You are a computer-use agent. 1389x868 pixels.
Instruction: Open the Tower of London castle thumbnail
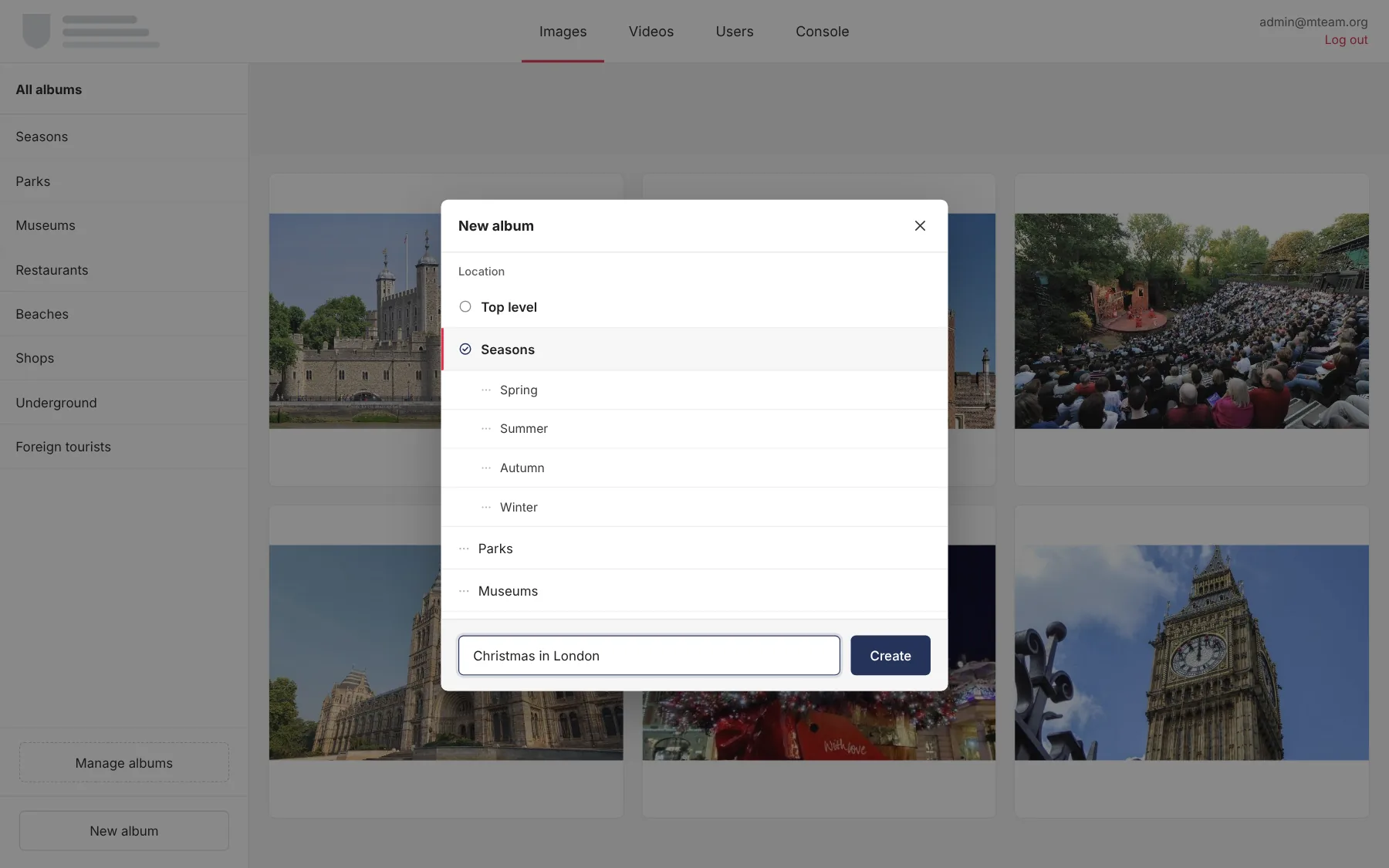[355, 321]
